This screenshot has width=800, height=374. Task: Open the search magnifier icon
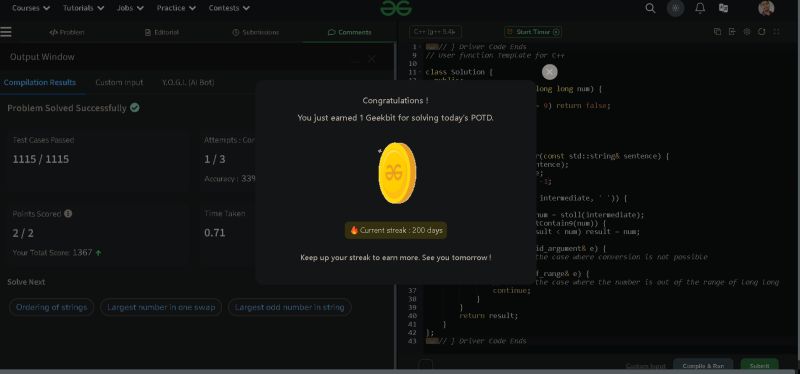click(650, 8)
